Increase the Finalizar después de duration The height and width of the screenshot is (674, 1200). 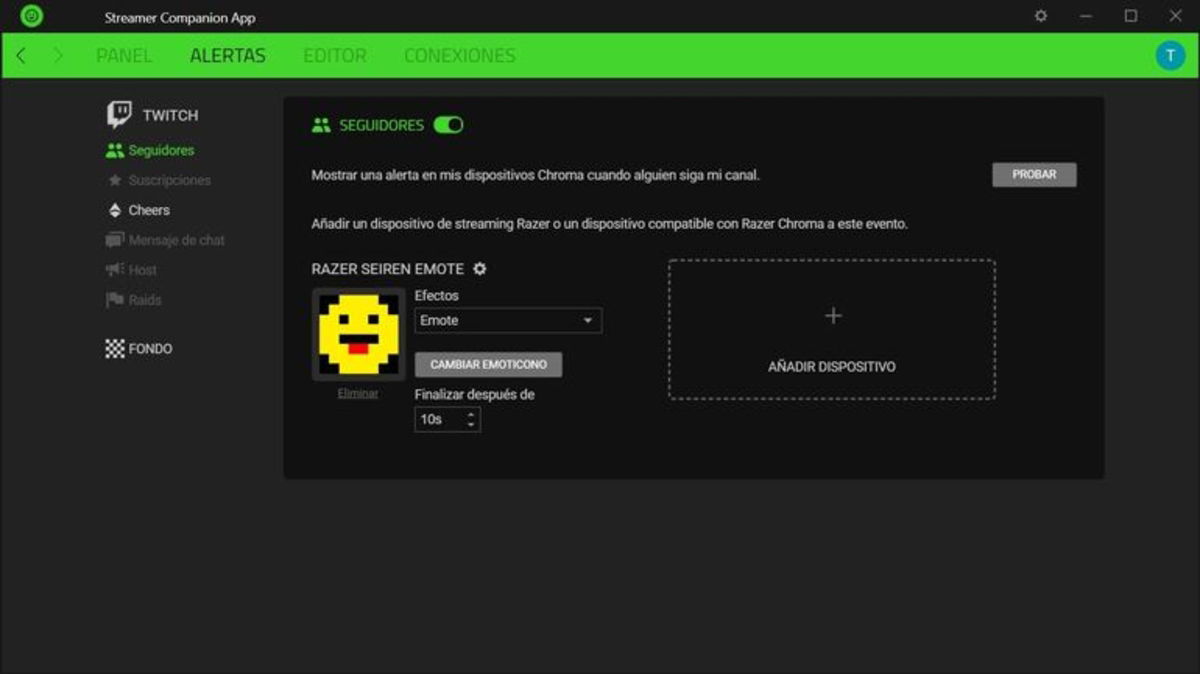coord(471,414)
